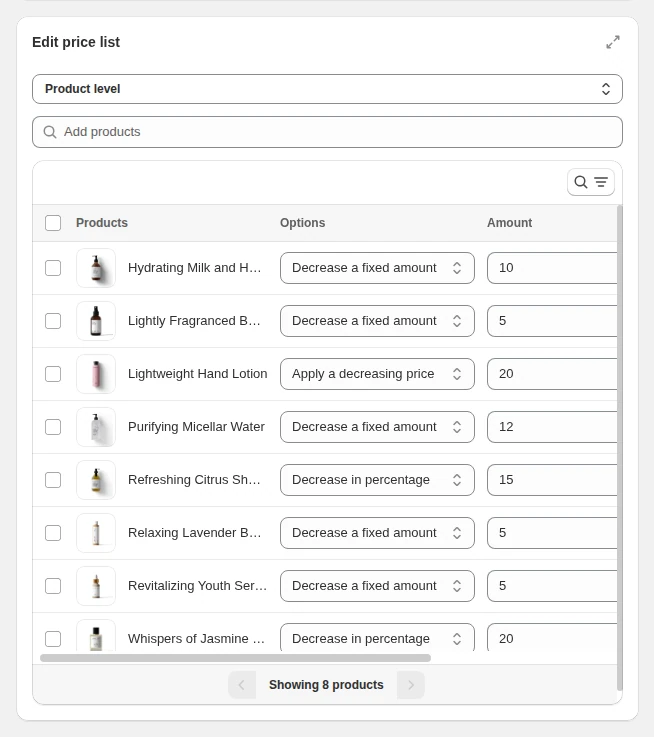The width and height of the screenshot is (654, 737).
Task: Open options dropdown for Lightly Fragranced product
Action: point(377,321)
